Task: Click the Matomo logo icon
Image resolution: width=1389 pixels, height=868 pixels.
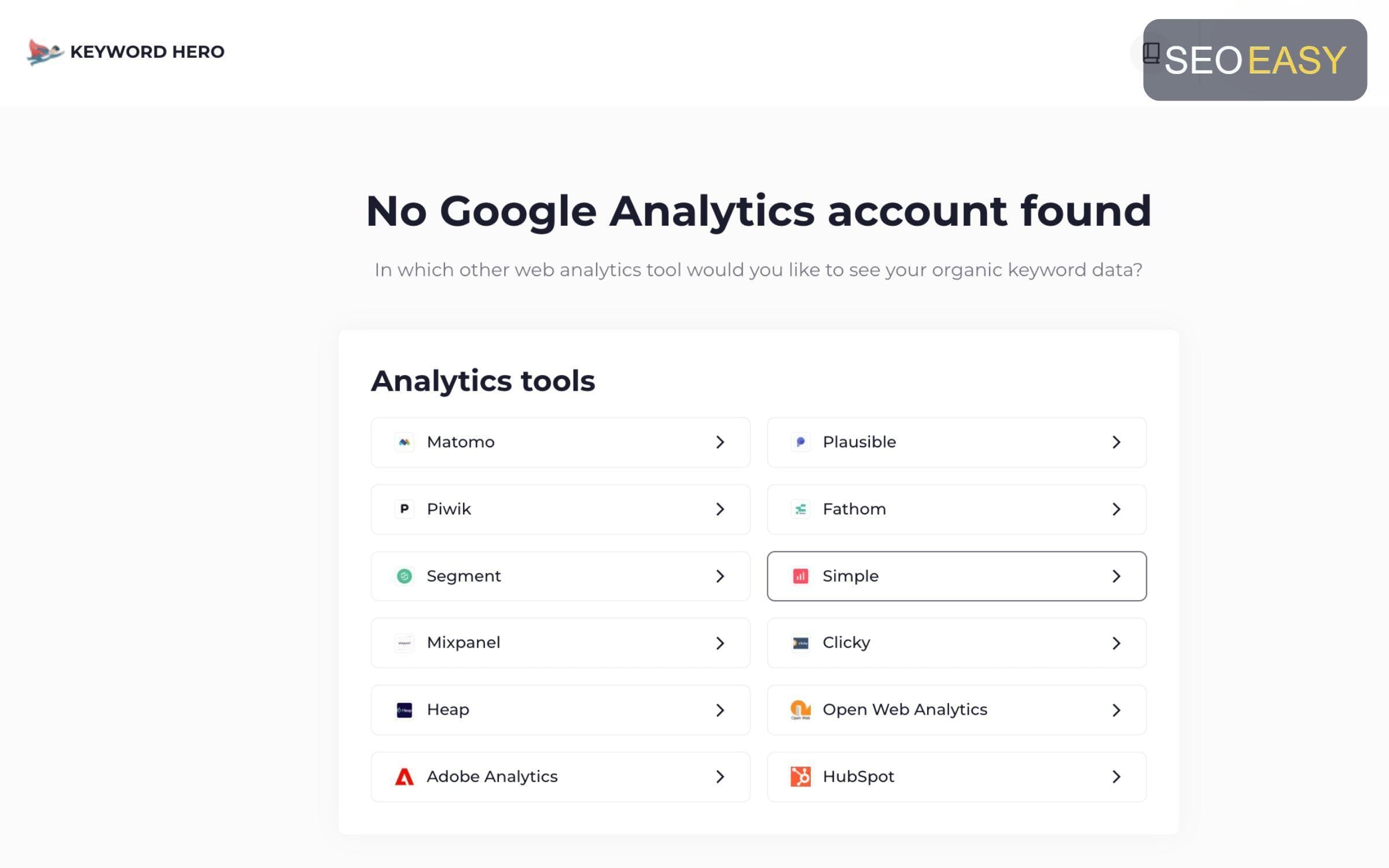Action: (x=404, y=442)
